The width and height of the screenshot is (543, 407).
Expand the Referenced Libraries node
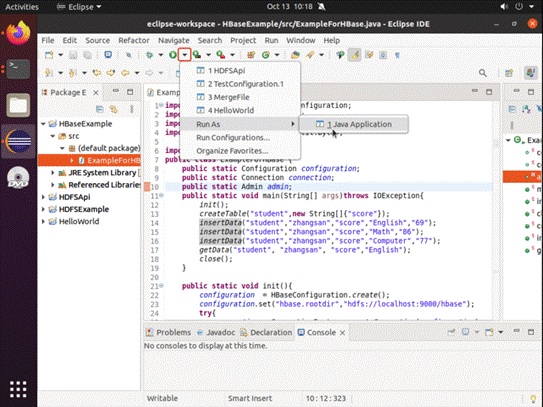[x=53, y=185]
